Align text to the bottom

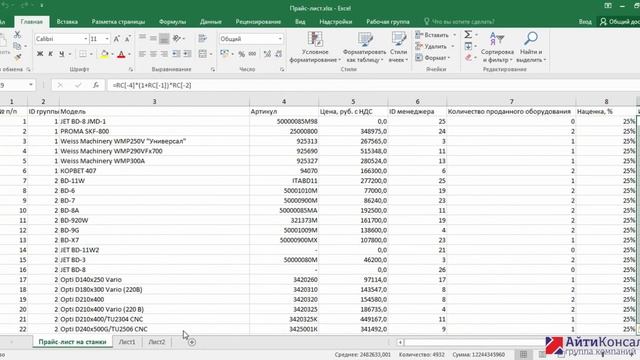pyautogui.click(x=164, y=39)
